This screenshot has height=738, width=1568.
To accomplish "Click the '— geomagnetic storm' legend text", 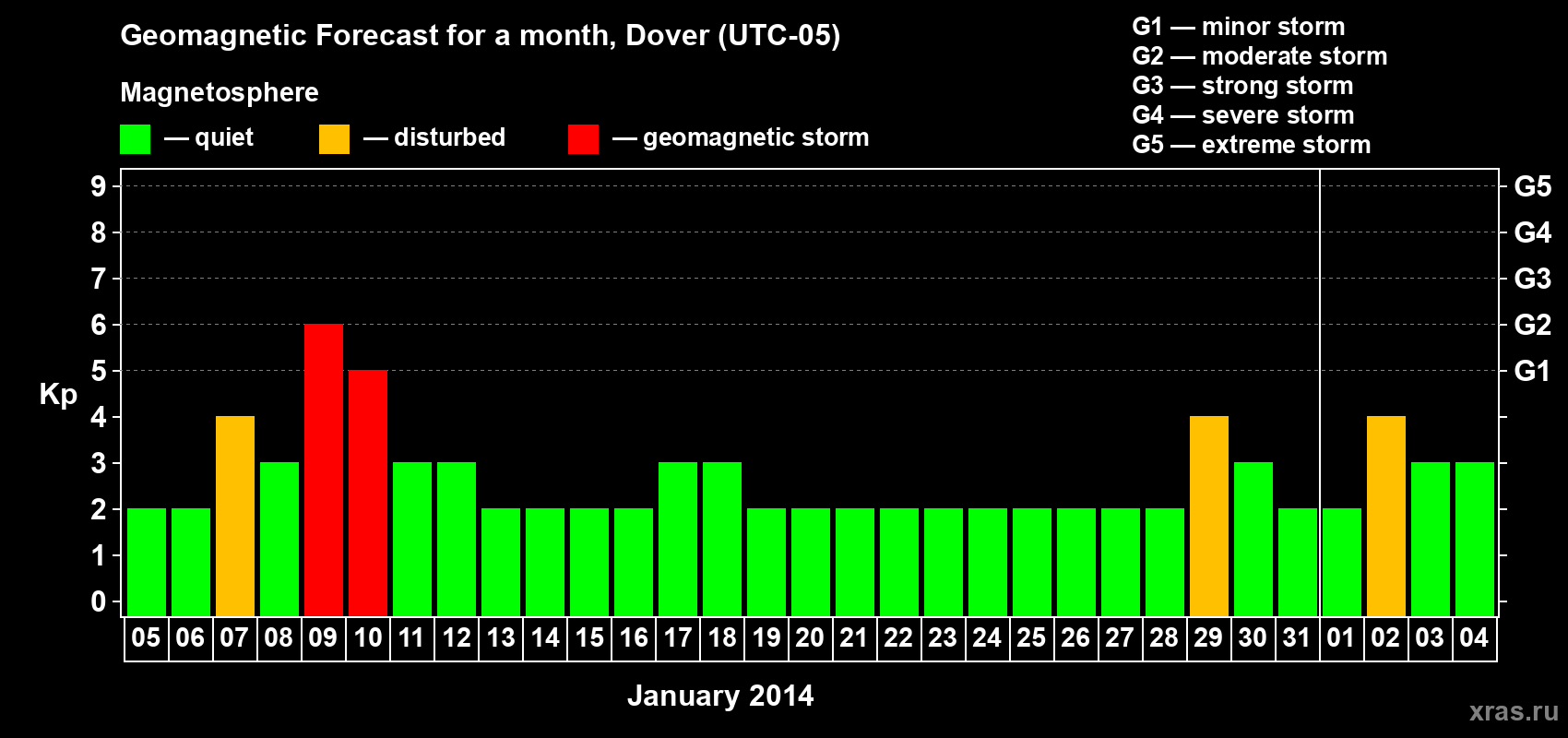I will pyautogui.click(x=741, y=137).
